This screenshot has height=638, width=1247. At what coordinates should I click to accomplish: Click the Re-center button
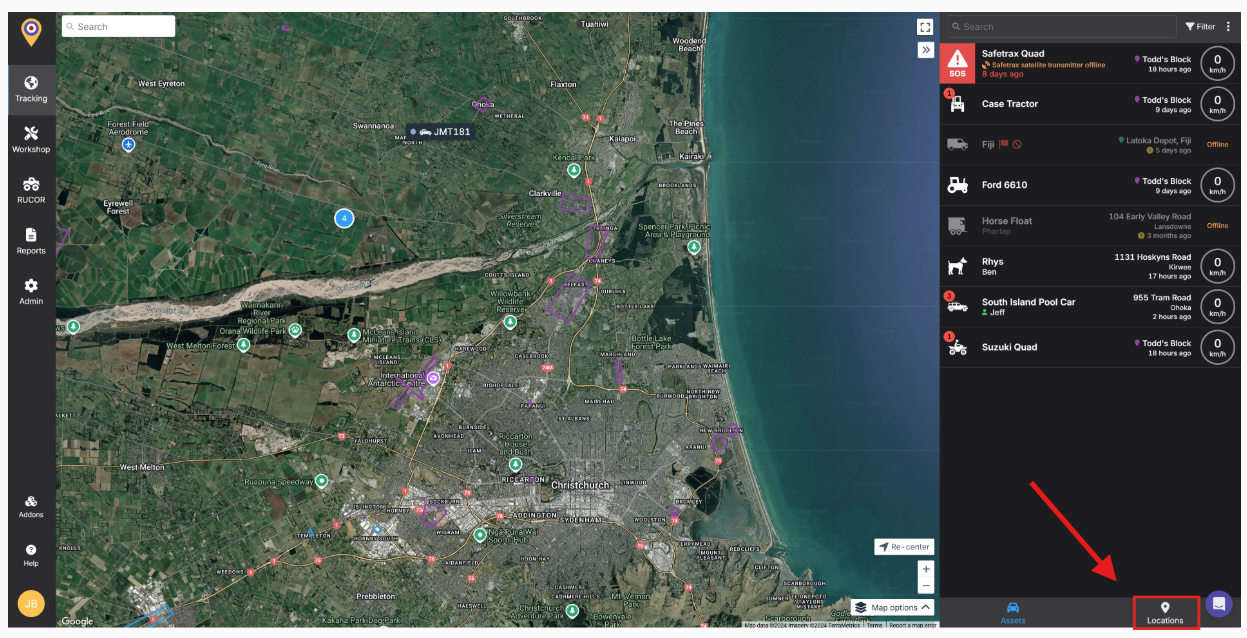click(x=904, y=547)
